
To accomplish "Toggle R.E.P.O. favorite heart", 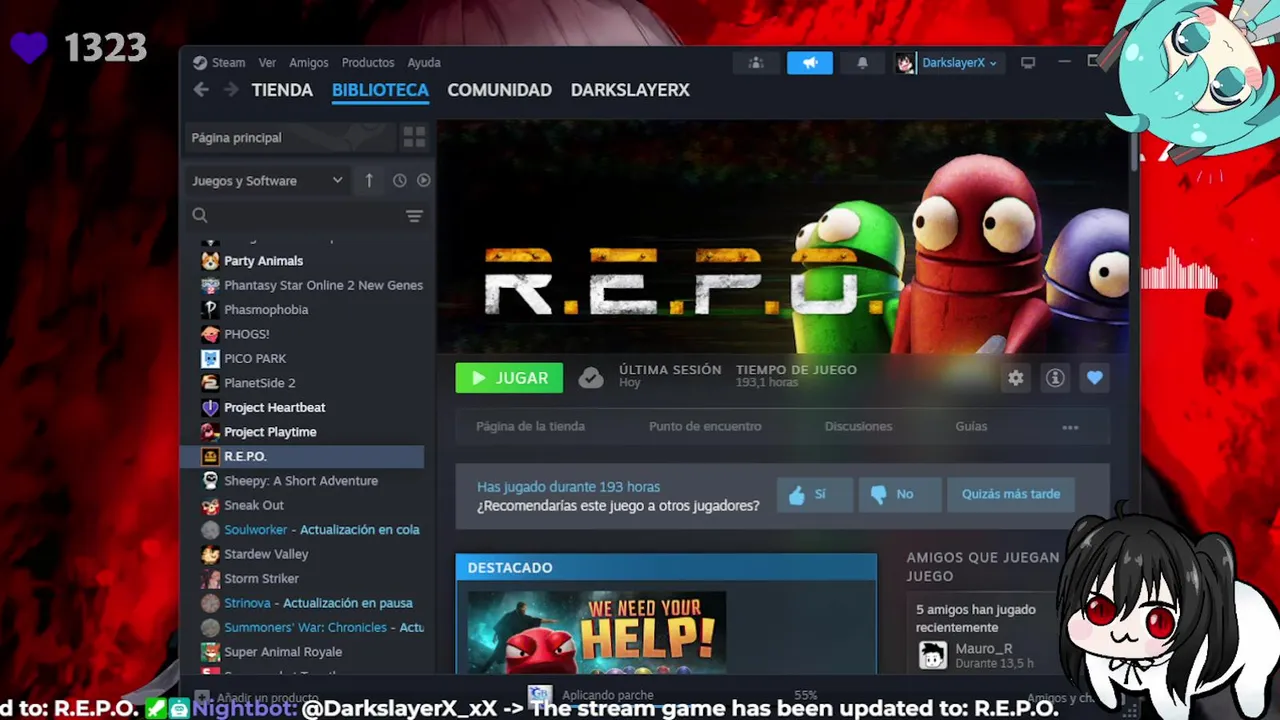I will click(1095, 378).
